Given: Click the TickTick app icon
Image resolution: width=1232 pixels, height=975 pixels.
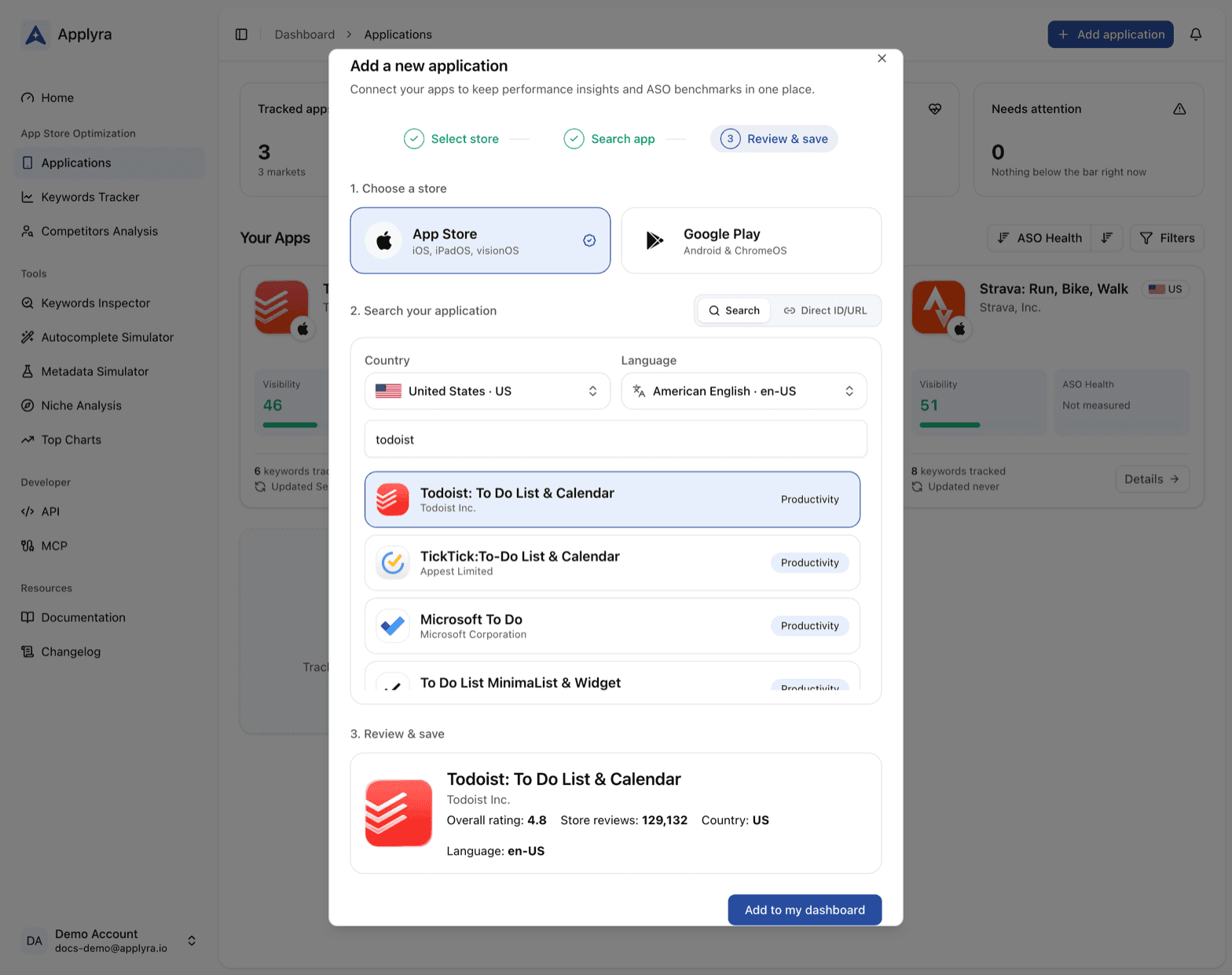Looking at the screenshot, I should click(x=392, y=563).
